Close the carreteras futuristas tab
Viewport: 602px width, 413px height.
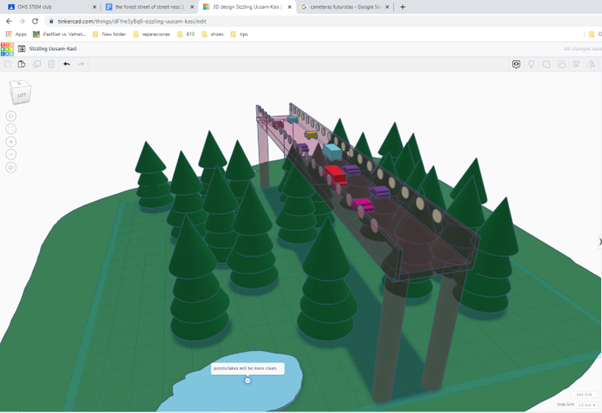(387, 7)
